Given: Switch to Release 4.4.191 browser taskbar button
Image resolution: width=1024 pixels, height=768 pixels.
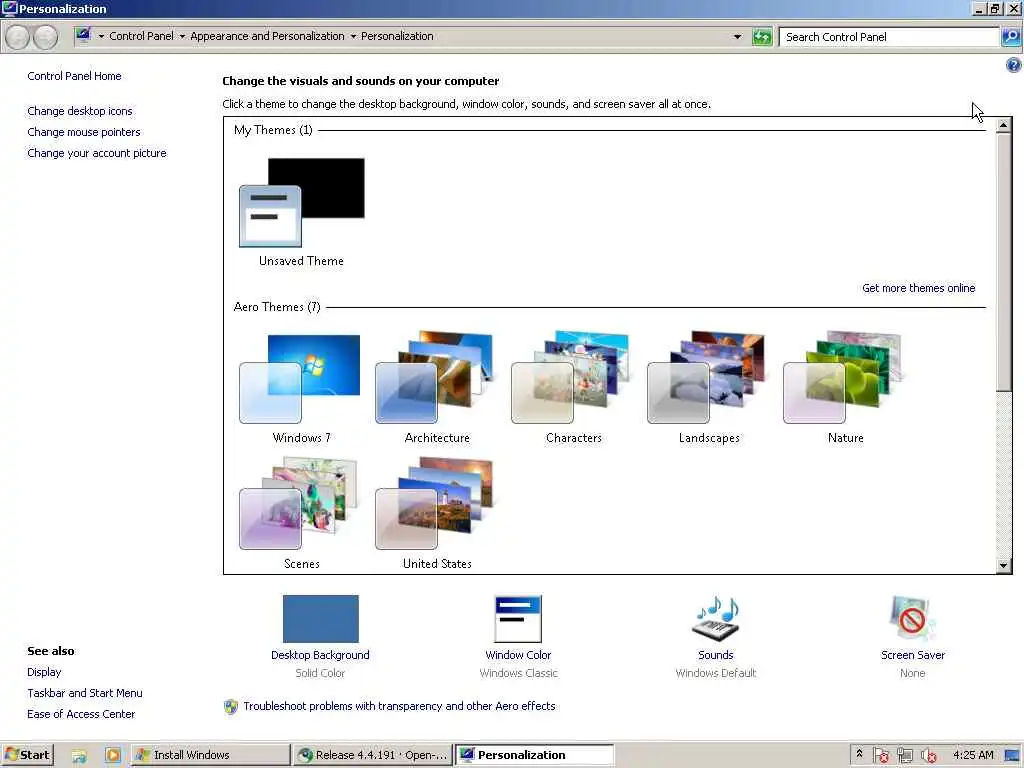Looking at the screenshot, I should pos(372,756).
